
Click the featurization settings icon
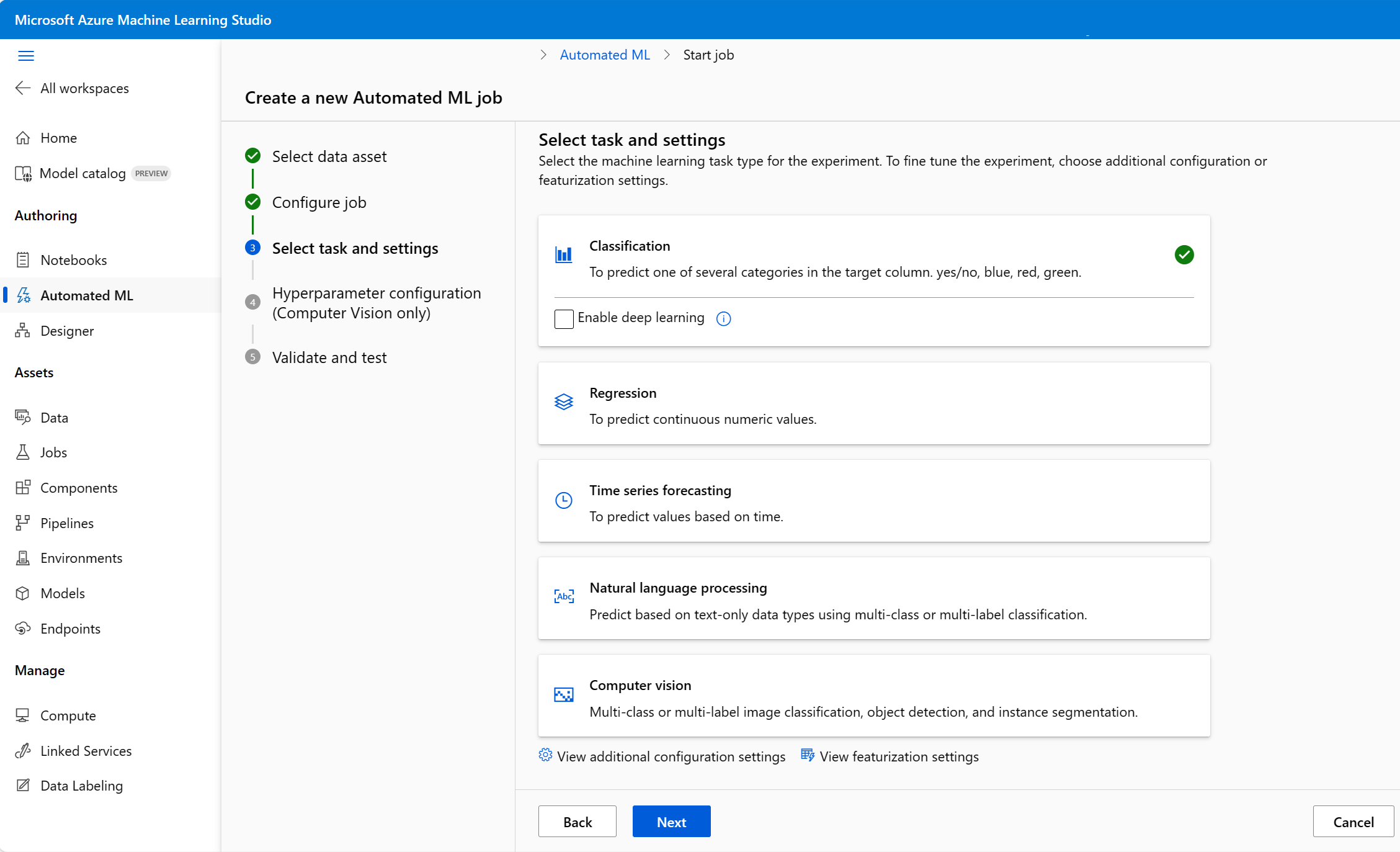tap(808, 755)
